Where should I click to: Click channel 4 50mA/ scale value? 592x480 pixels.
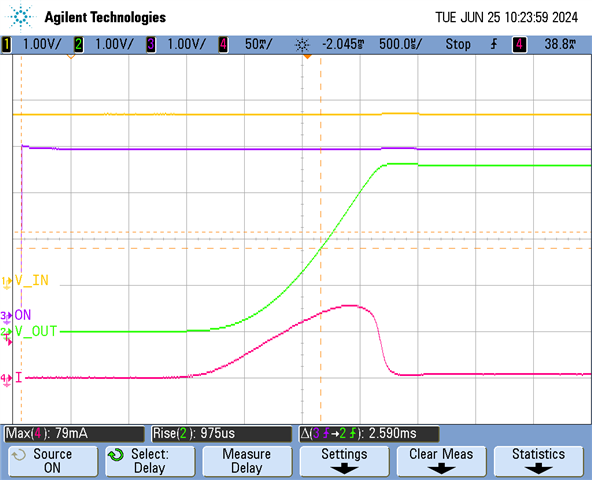pos(258,45)
